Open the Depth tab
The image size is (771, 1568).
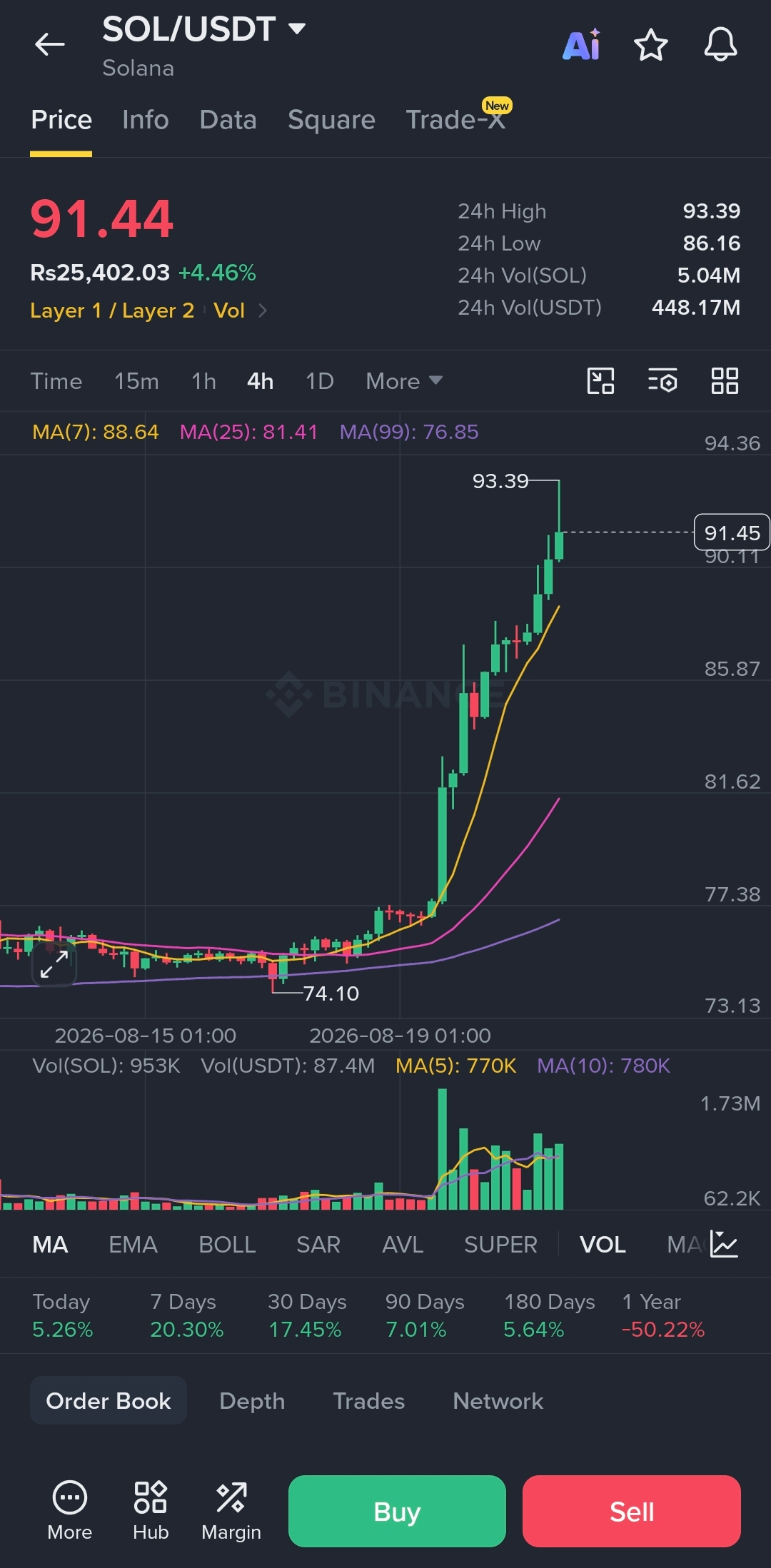pos(252,1401)
